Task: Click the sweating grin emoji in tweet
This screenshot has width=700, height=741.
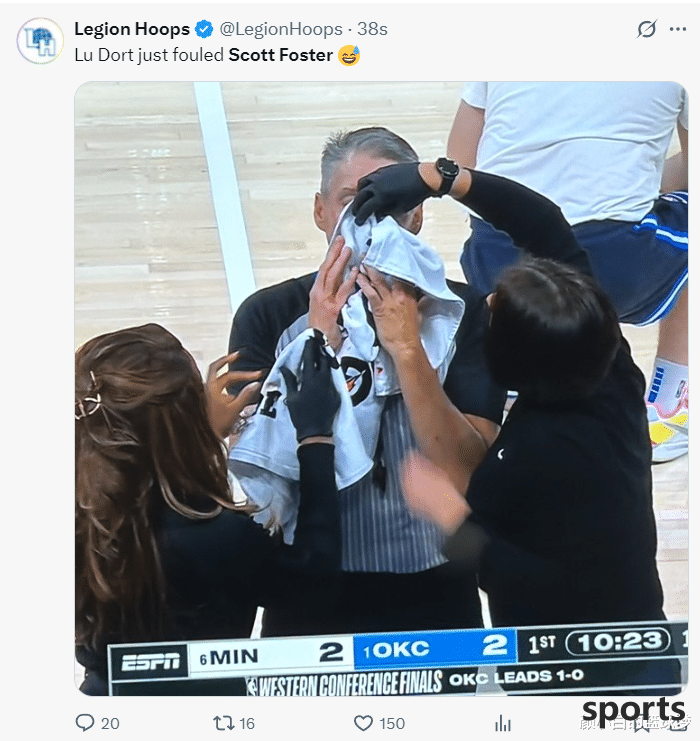Action: (349, 55)
